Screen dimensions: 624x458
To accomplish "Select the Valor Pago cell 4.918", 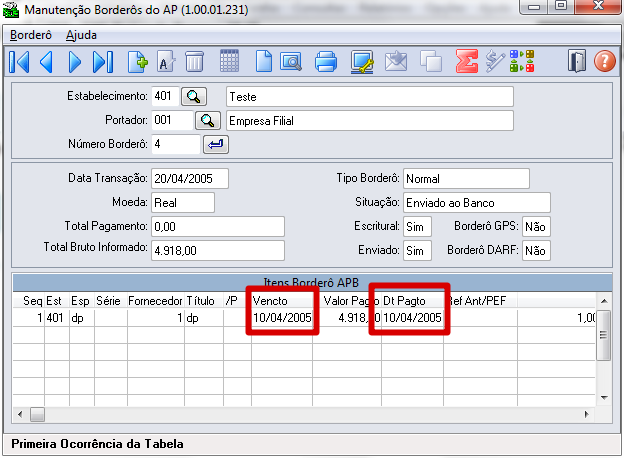I will pyautogui.click(x=347, y=318).
